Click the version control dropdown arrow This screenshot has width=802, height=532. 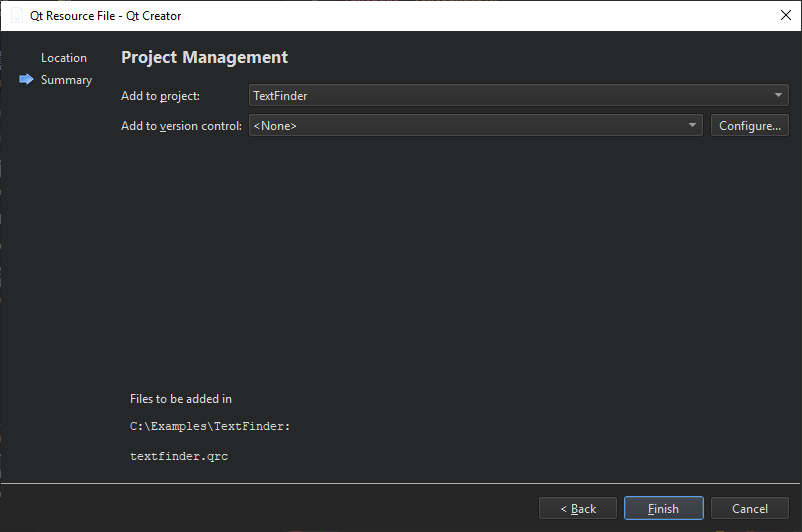[693, 126]
